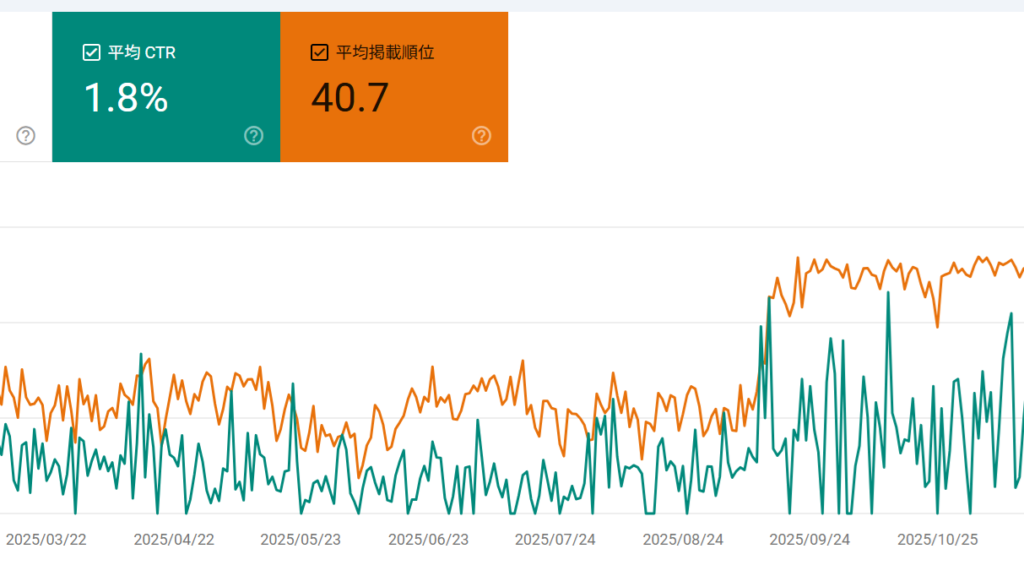Uncheck the 平均掲載順位 checkbox

[318, 52]
